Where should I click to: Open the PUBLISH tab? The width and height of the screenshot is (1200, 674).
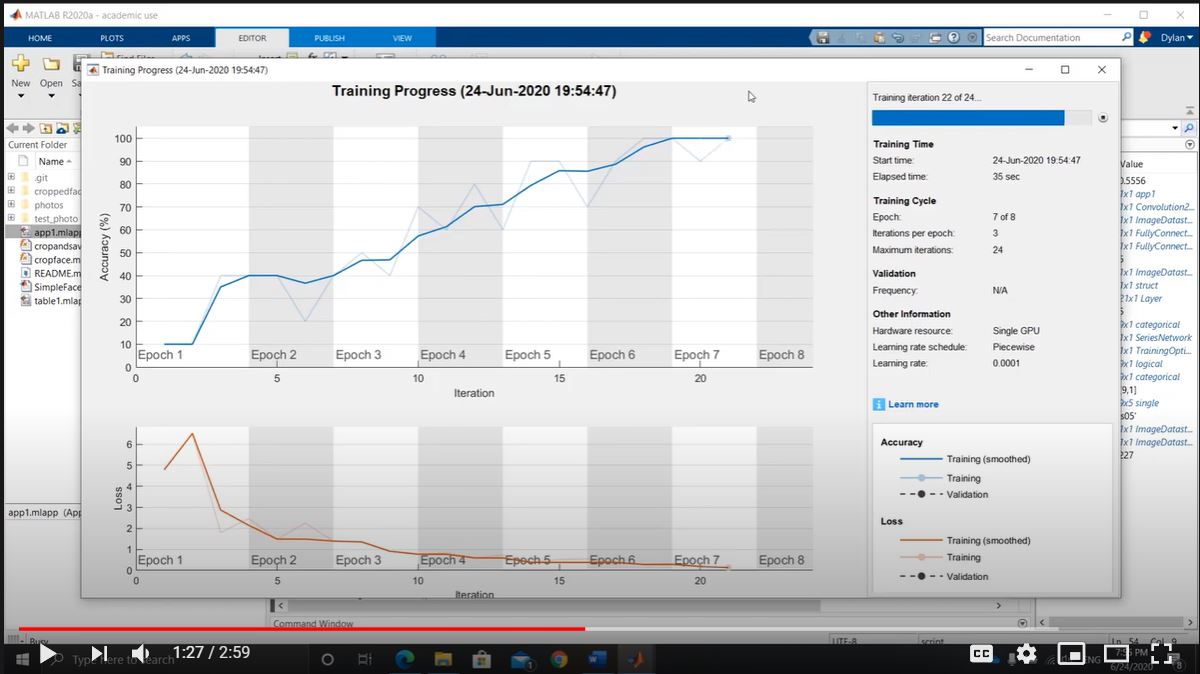(x=329, y=38)
